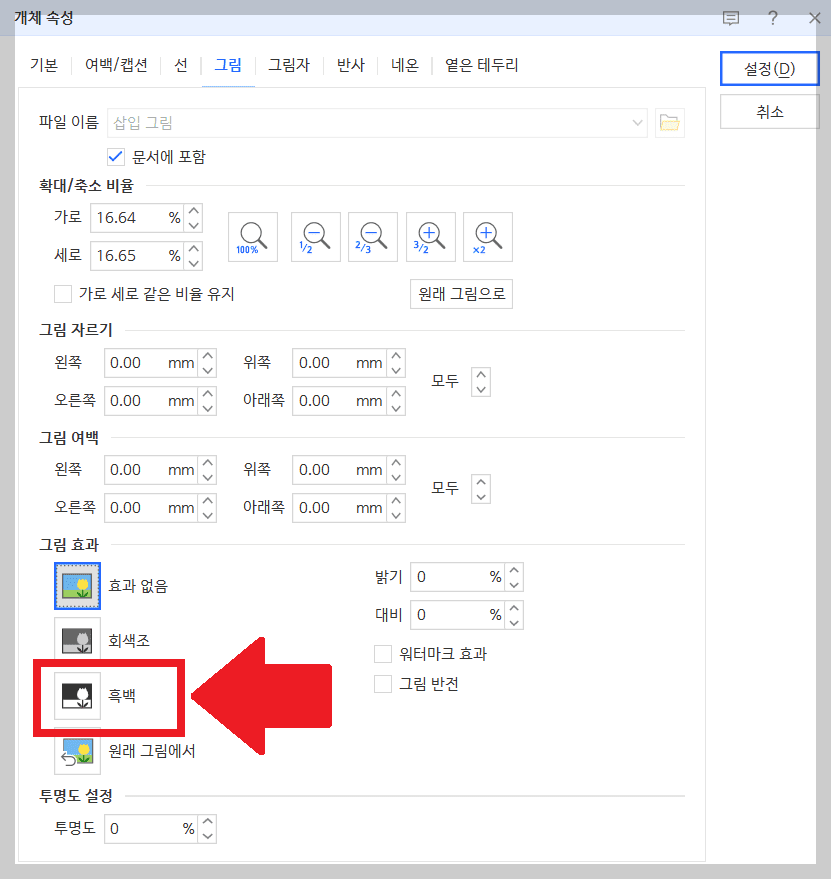Image resolution: width=831 pixels, height=879 pixels.
Task: Switch to the 그림자 tab
Action: pos(289,65)
